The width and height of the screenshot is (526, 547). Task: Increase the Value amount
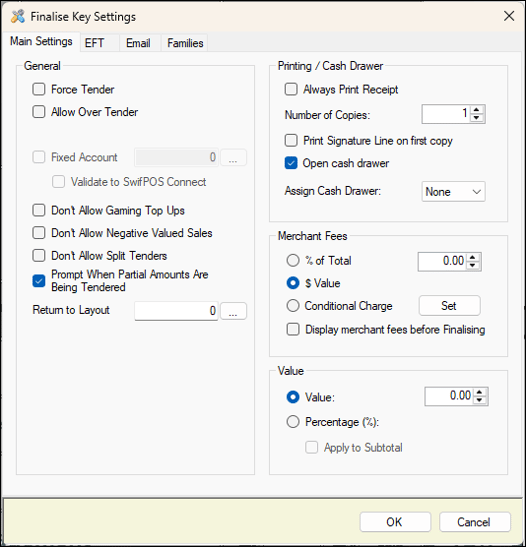point(480,392)
